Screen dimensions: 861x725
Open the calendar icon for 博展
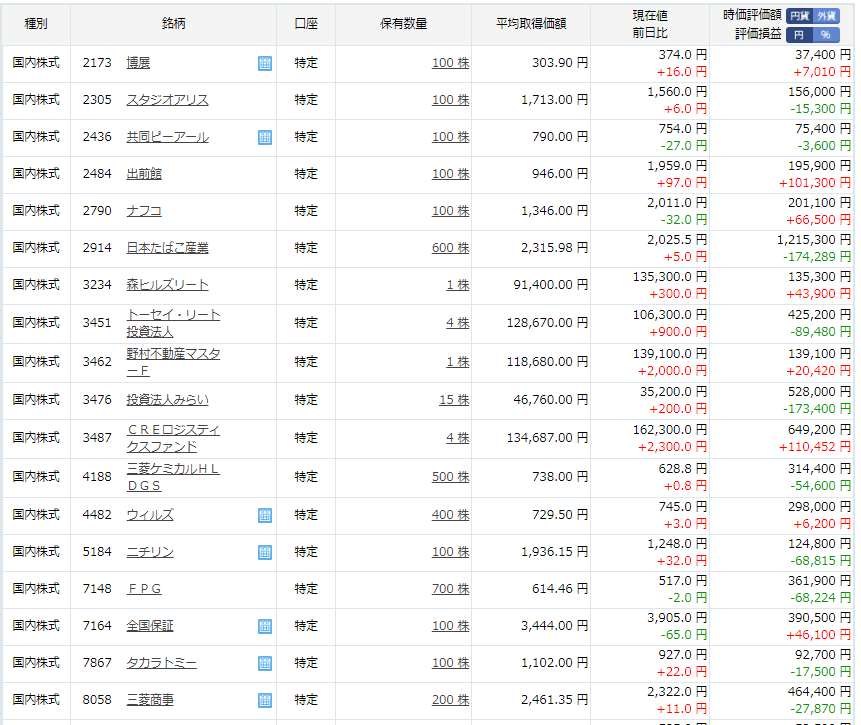coord(265,63)
